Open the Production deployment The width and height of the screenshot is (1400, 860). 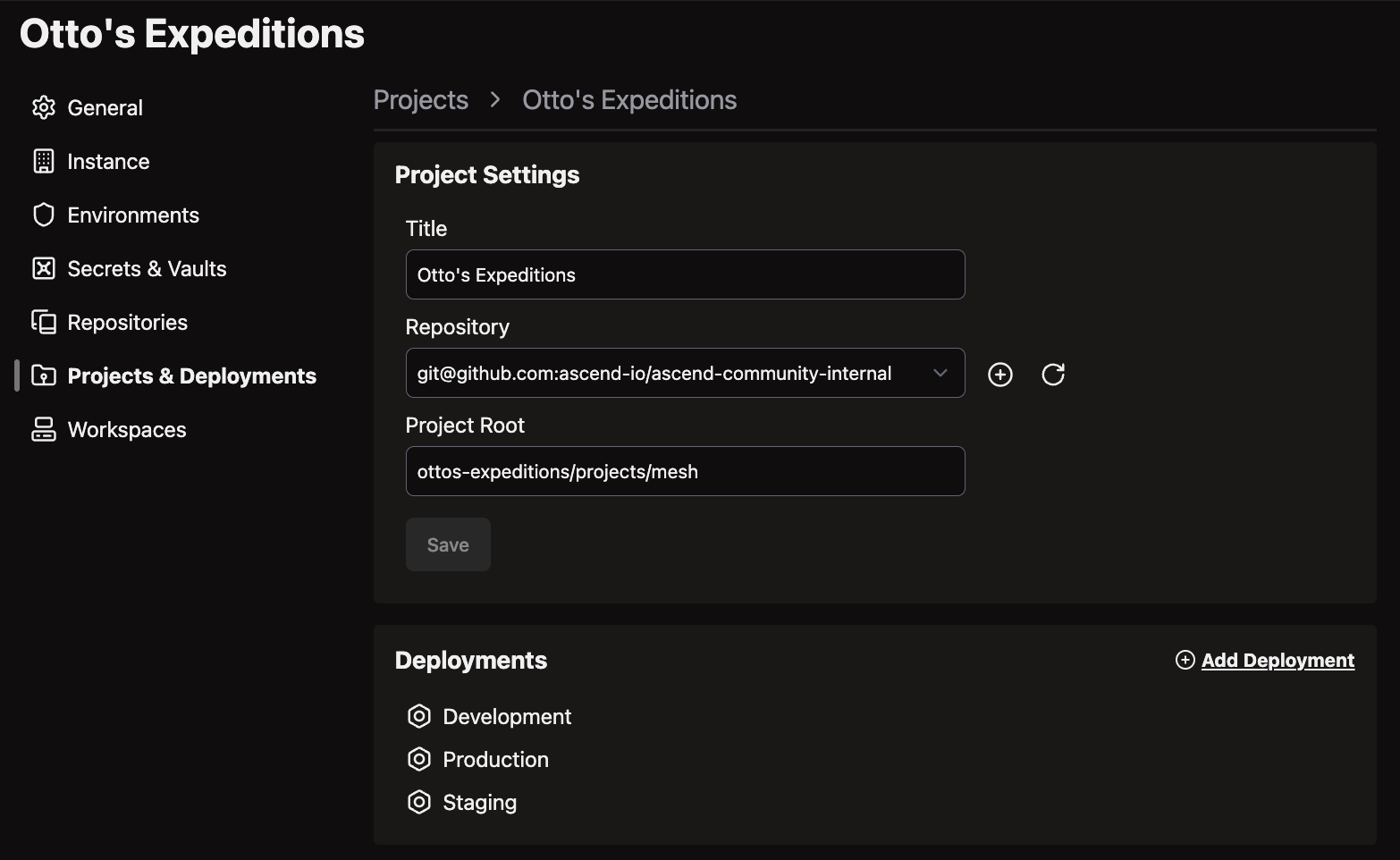(495, 759)
